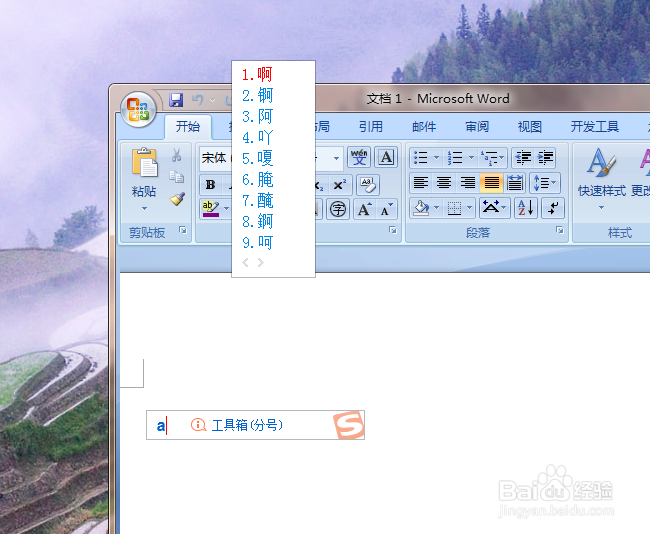Select candidate 6. 腌
This screenshot has height=534, width=650.
(x=257, y=180)
